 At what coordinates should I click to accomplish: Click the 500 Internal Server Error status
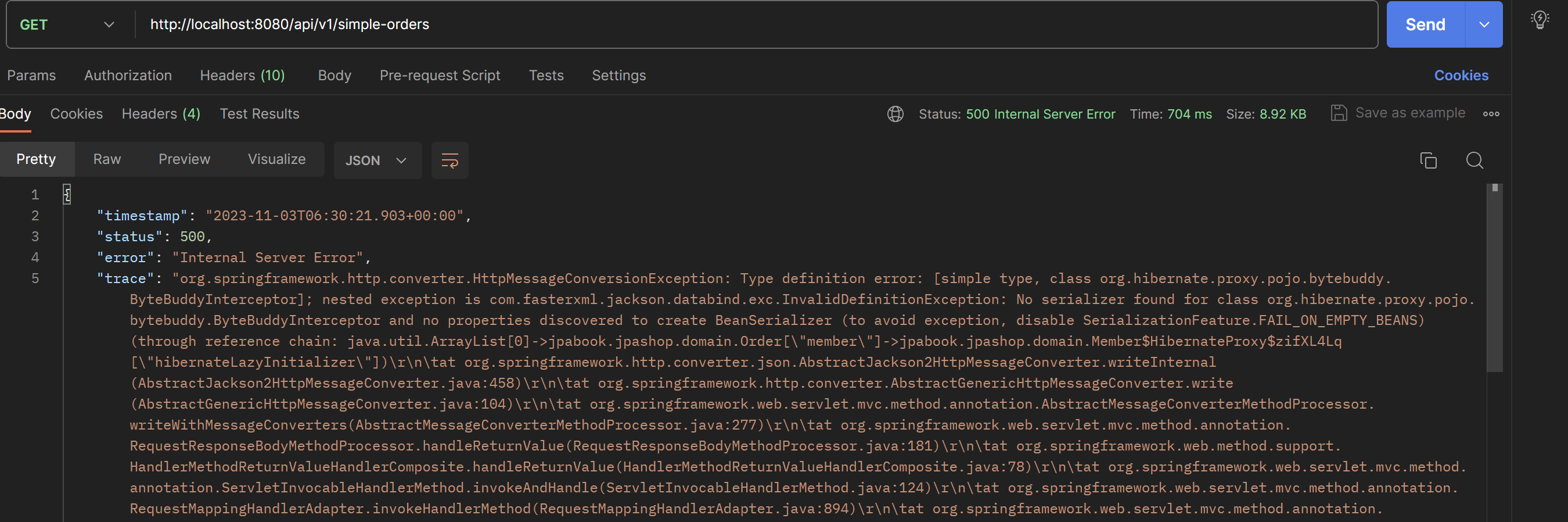(1040, 115)
